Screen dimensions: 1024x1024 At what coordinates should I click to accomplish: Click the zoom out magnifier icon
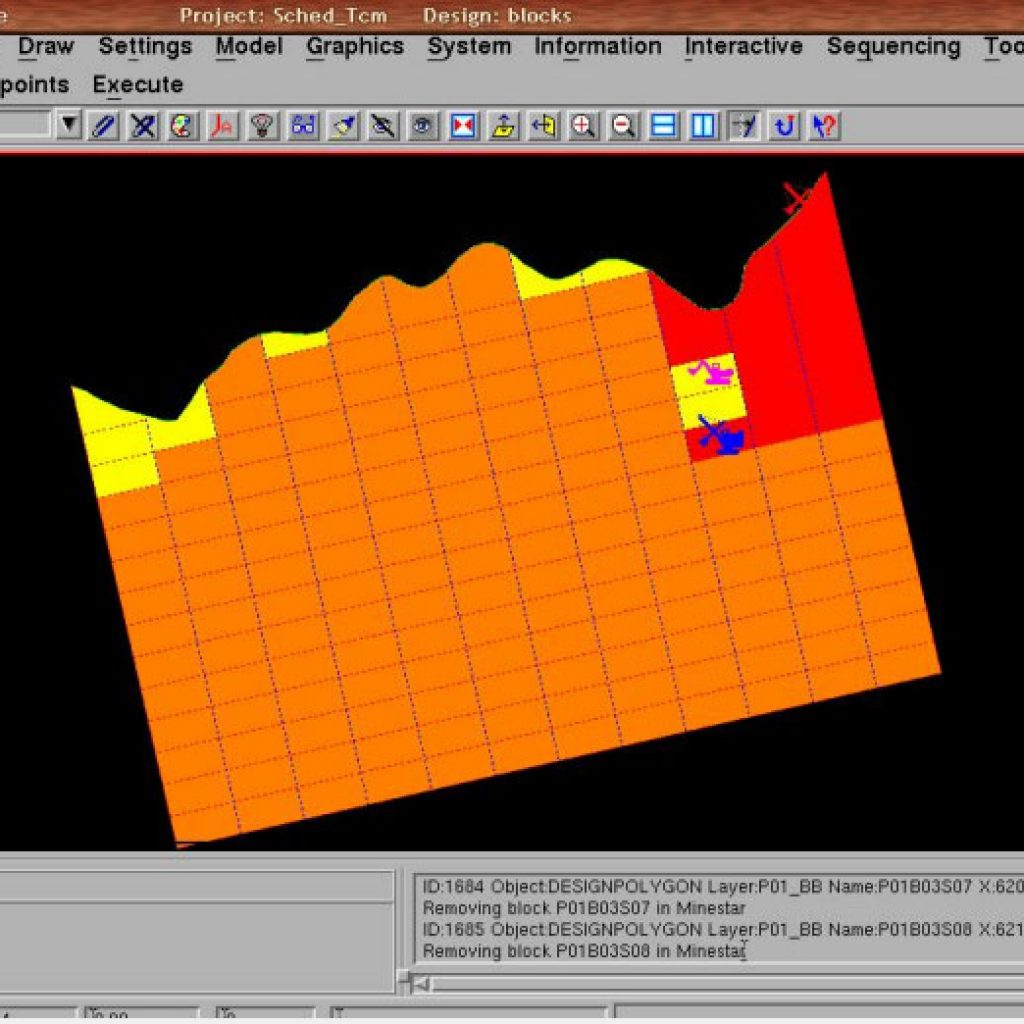point(623,126)
